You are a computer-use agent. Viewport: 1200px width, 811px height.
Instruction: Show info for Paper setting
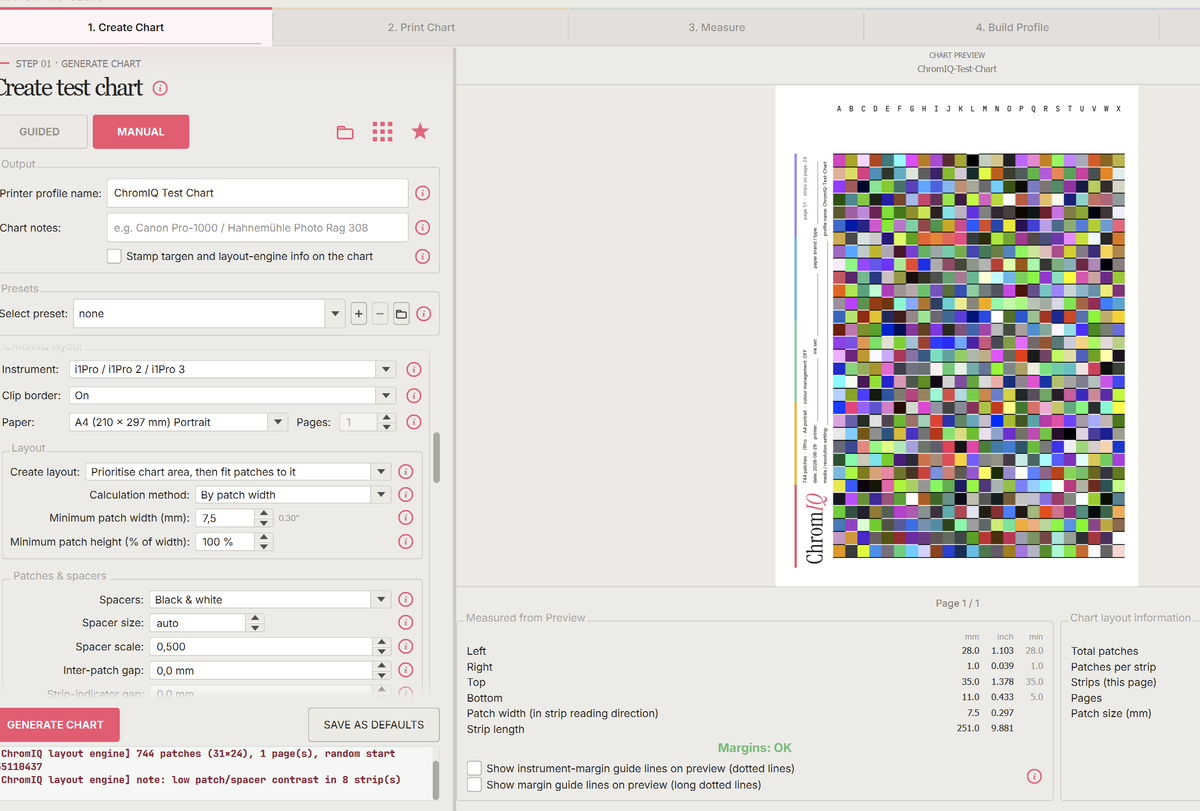click(414, 422)
